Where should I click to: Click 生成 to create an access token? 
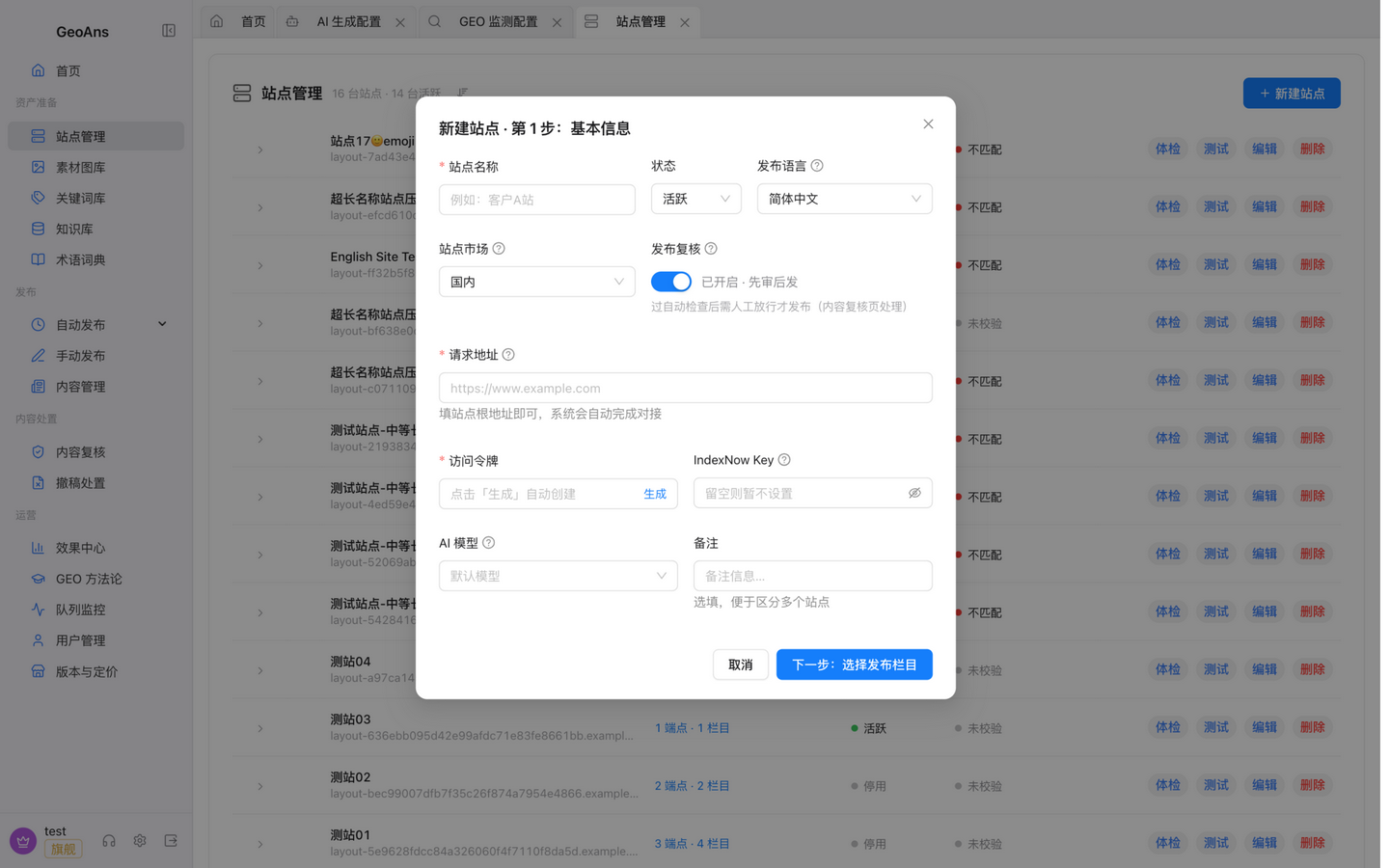[x=655, y=494]
